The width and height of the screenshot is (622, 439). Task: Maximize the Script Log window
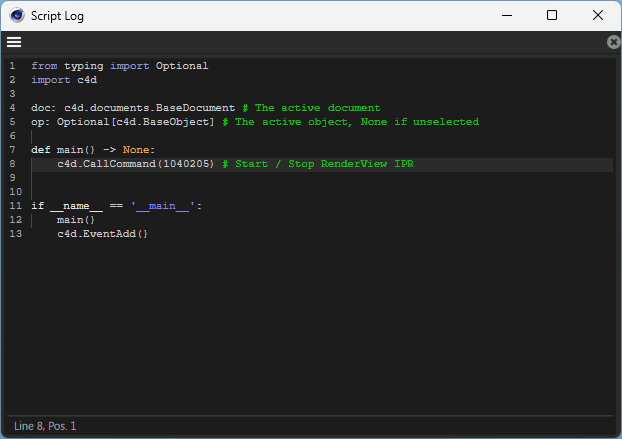552,15
